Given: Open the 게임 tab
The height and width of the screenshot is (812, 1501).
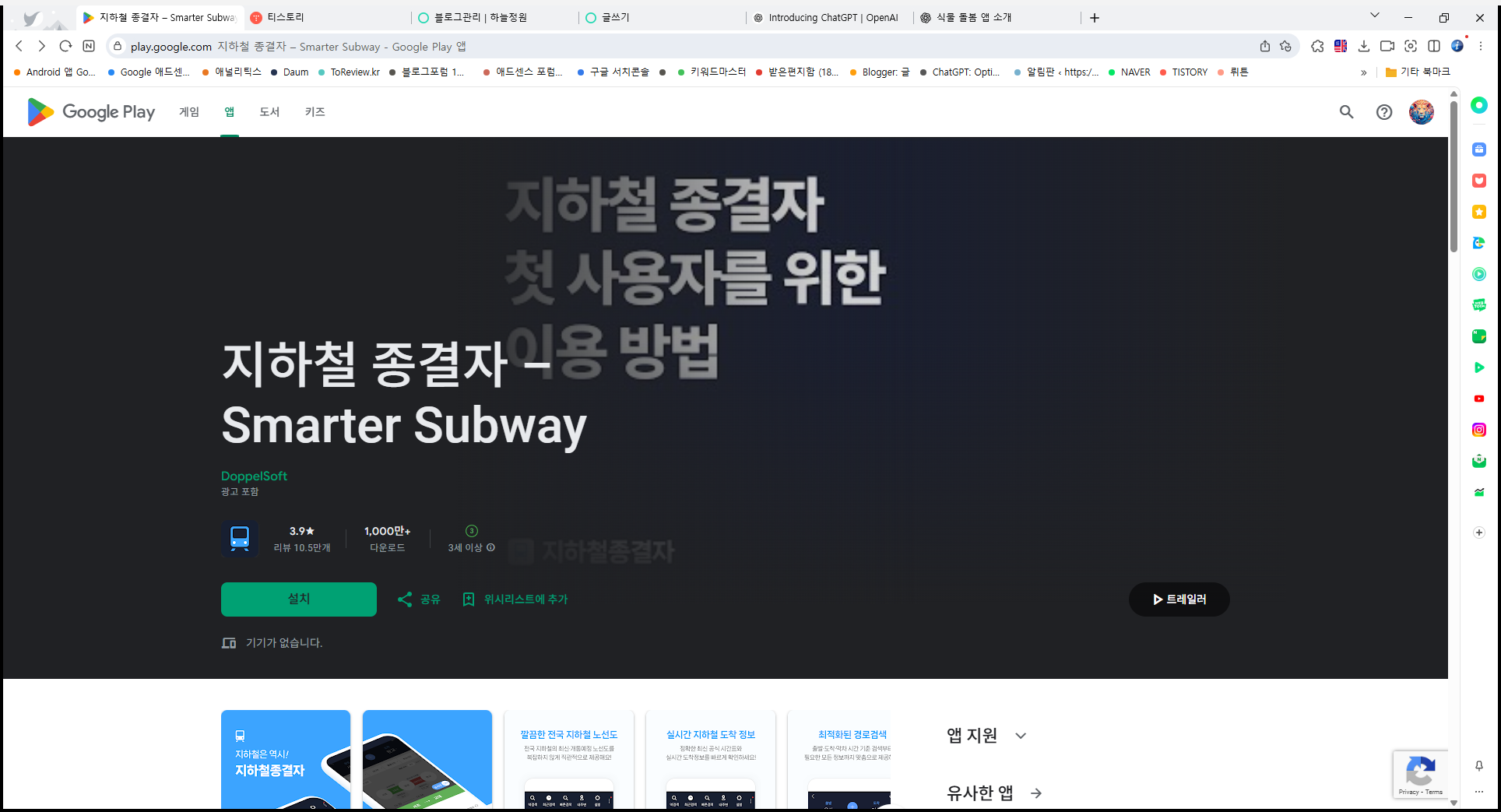Looking at the screenshot, I should (x=189, y=112).
